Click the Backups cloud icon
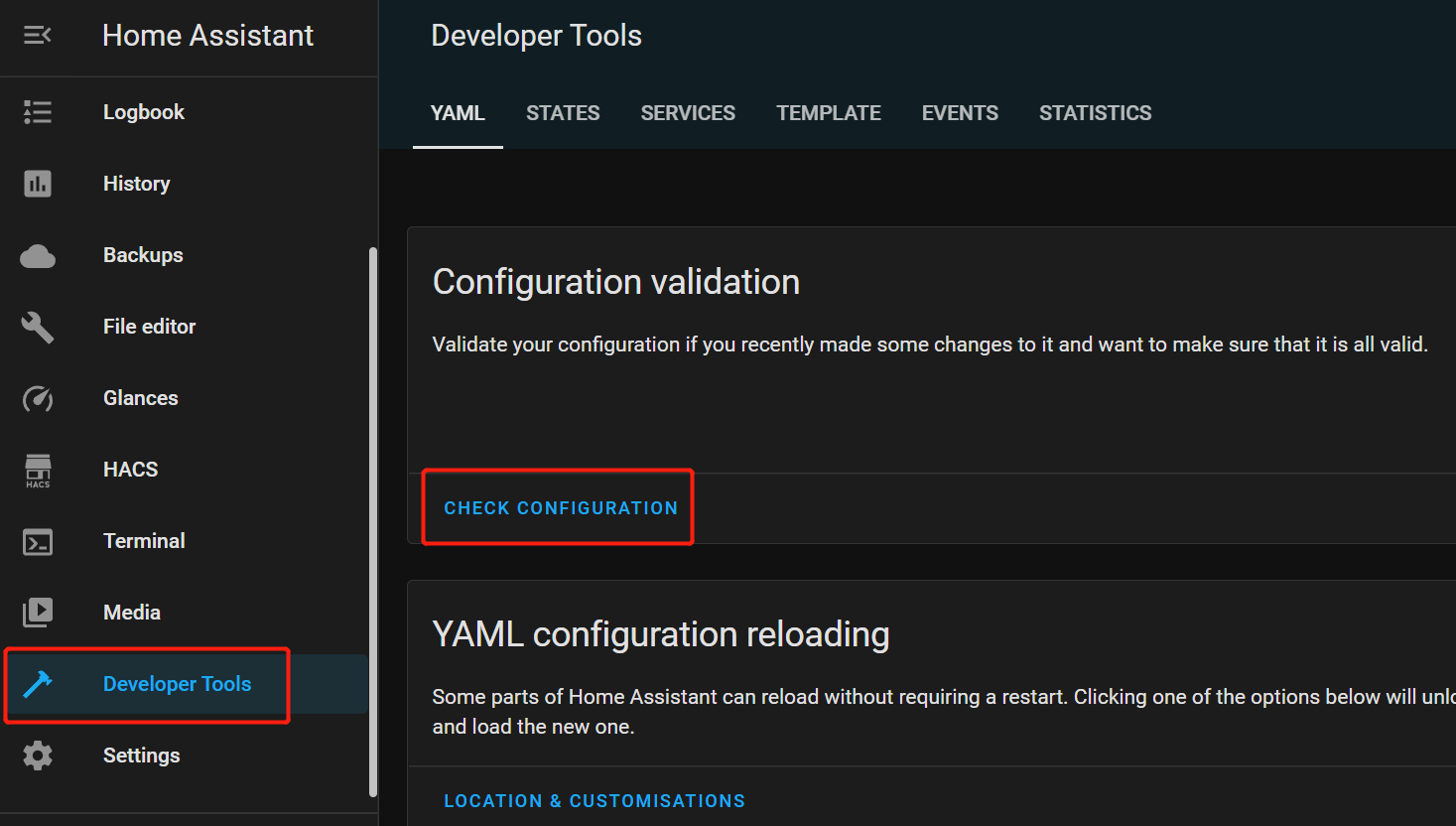The width and height of the screenshot is (1456, 826). (x=38, y=256)
